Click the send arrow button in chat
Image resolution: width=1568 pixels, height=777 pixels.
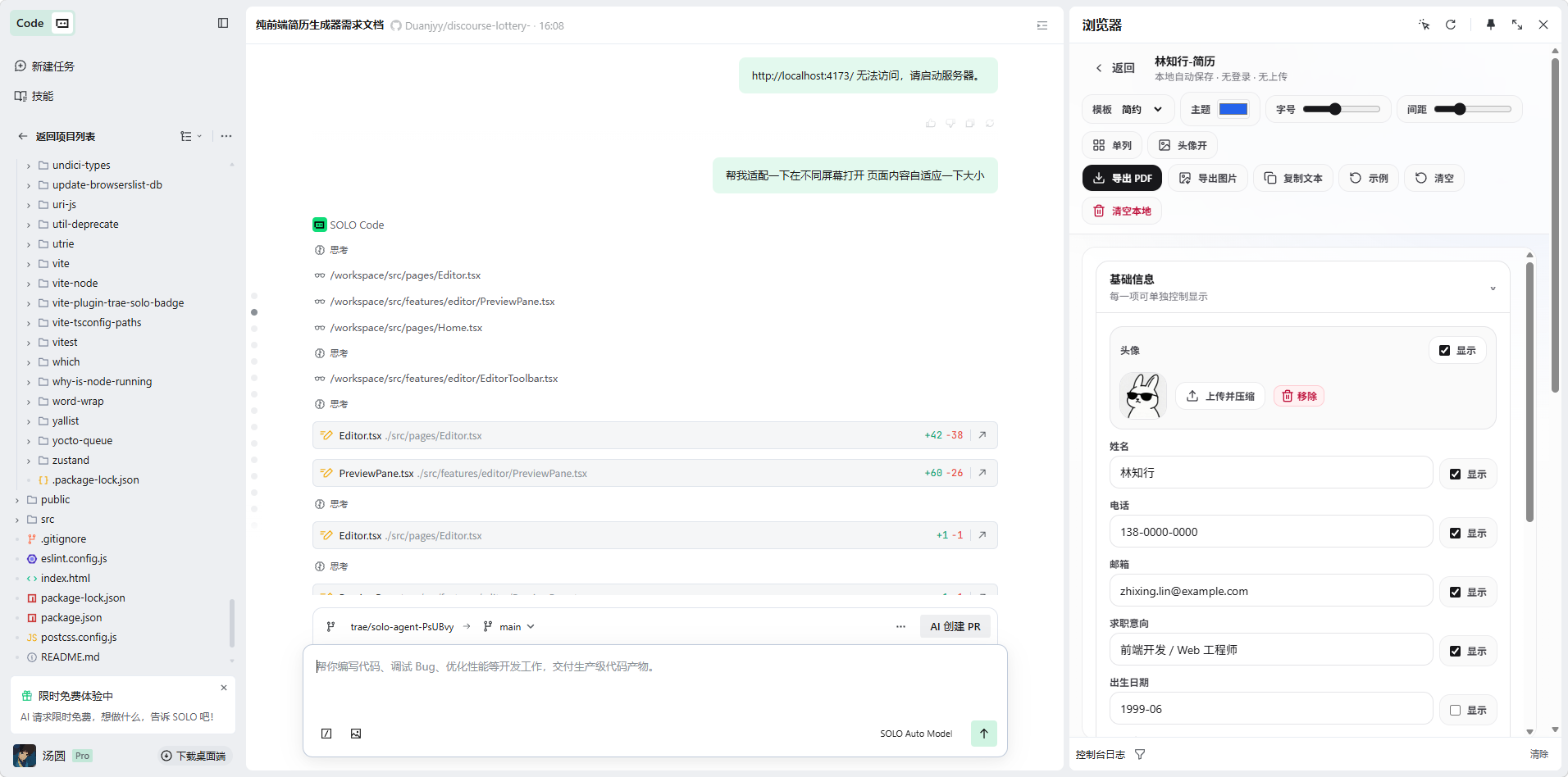coord(983,734)
